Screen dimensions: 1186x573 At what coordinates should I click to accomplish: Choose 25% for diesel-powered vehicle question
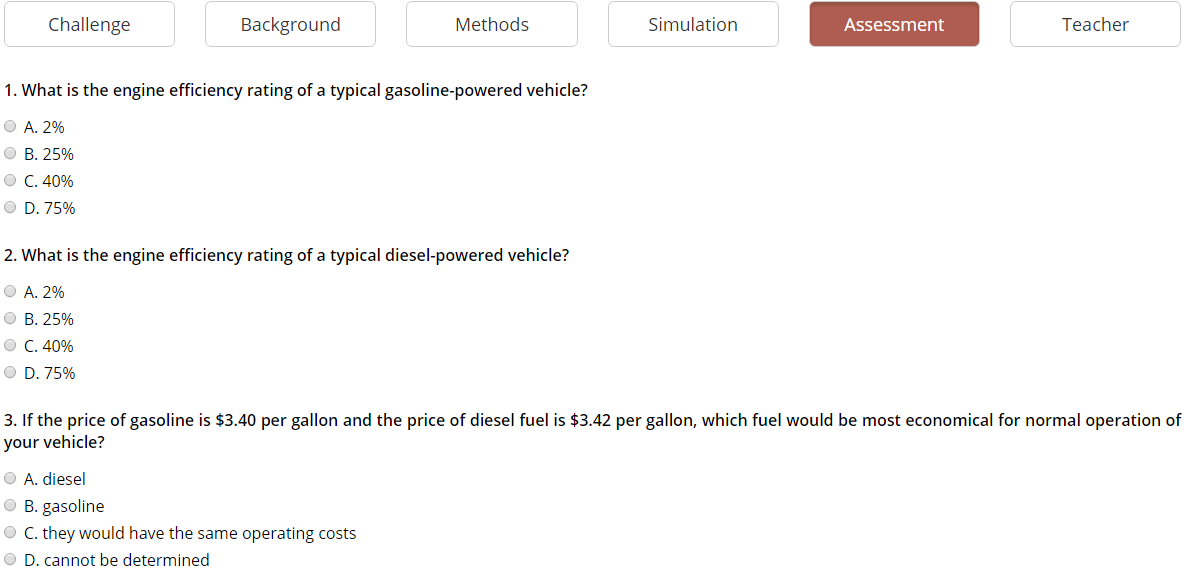[10, 318]
